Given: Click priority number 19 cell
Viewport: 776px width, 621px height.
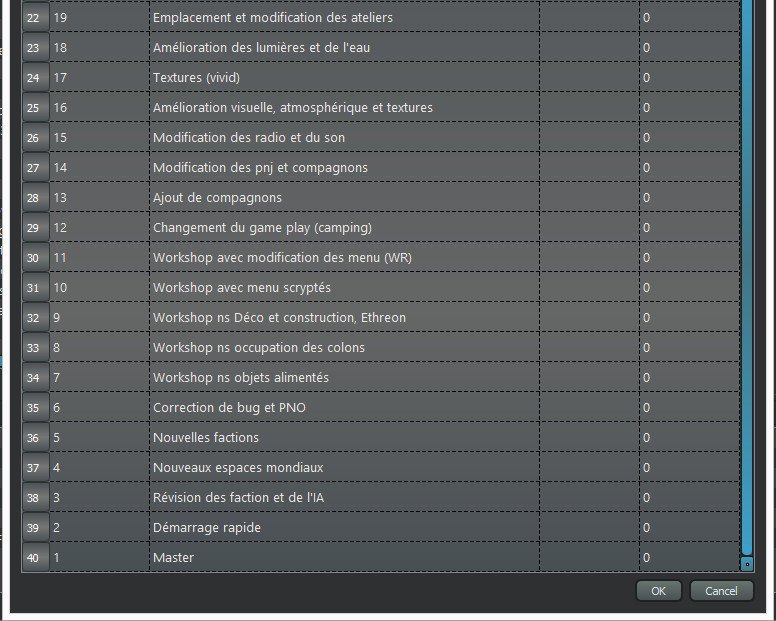Looking at the screenshot, I should click(x=99, y=18).
